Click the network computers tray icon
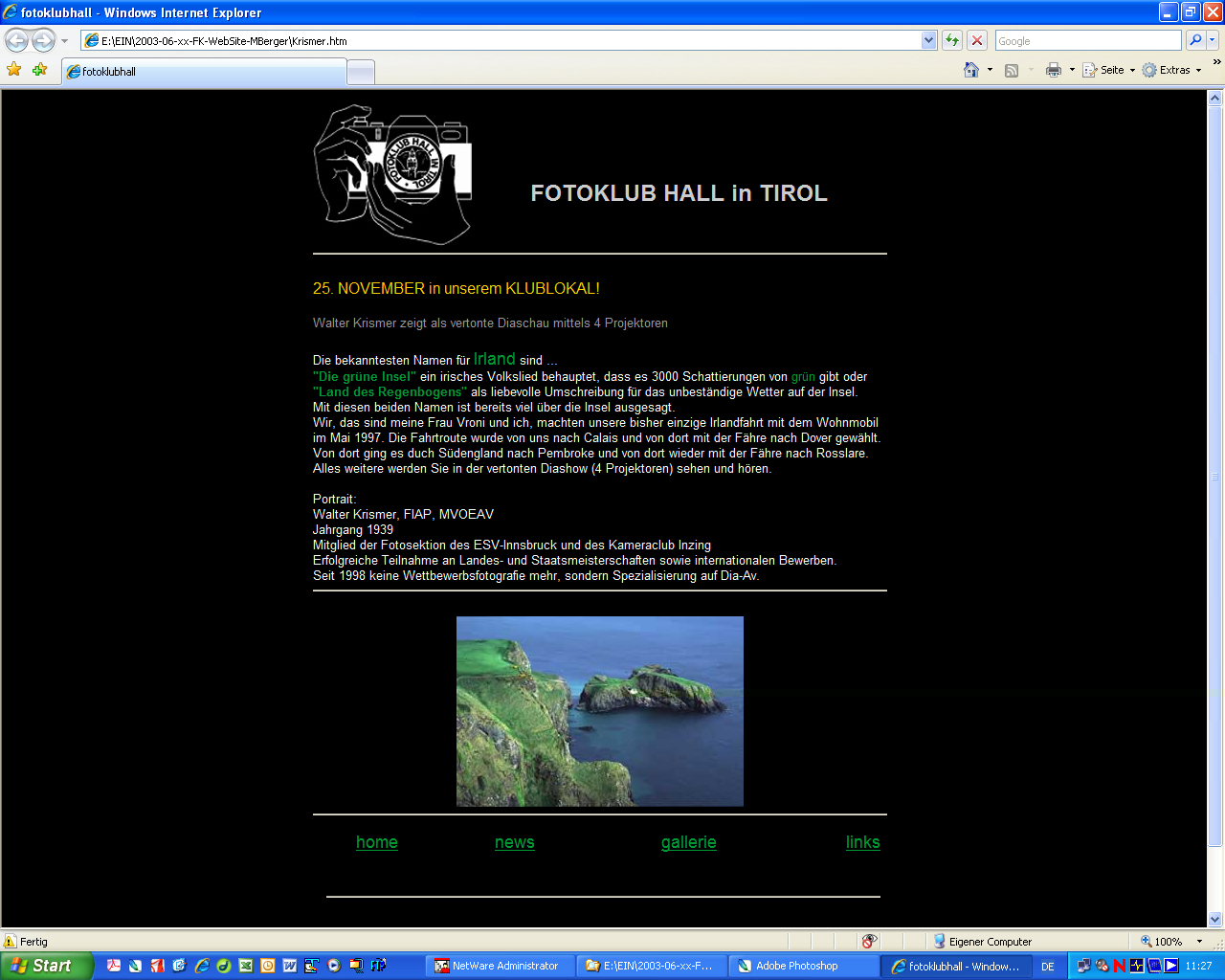This screenshot has height=980, width=1225. (x=1083, y=966)
